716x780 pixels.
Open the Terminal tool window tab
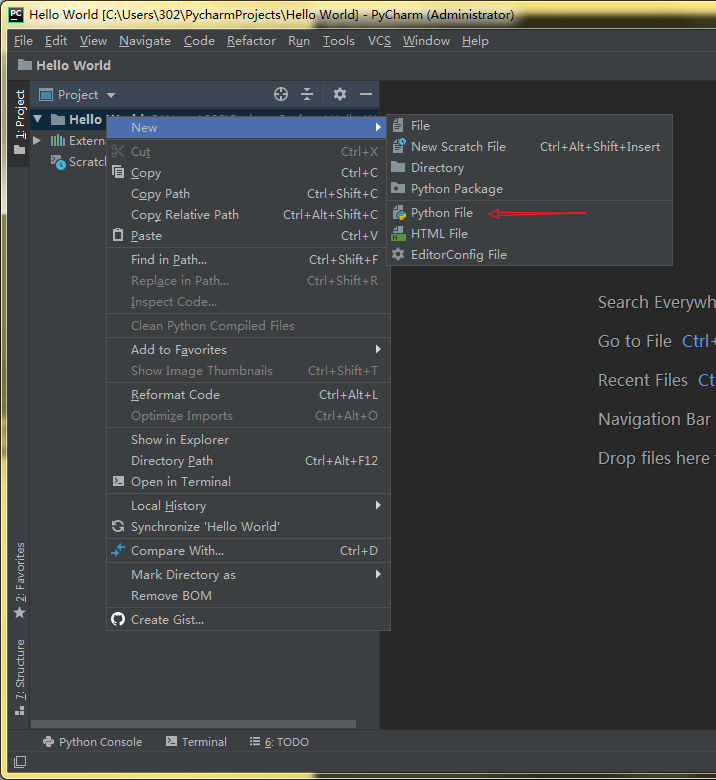tap(196, 742)
